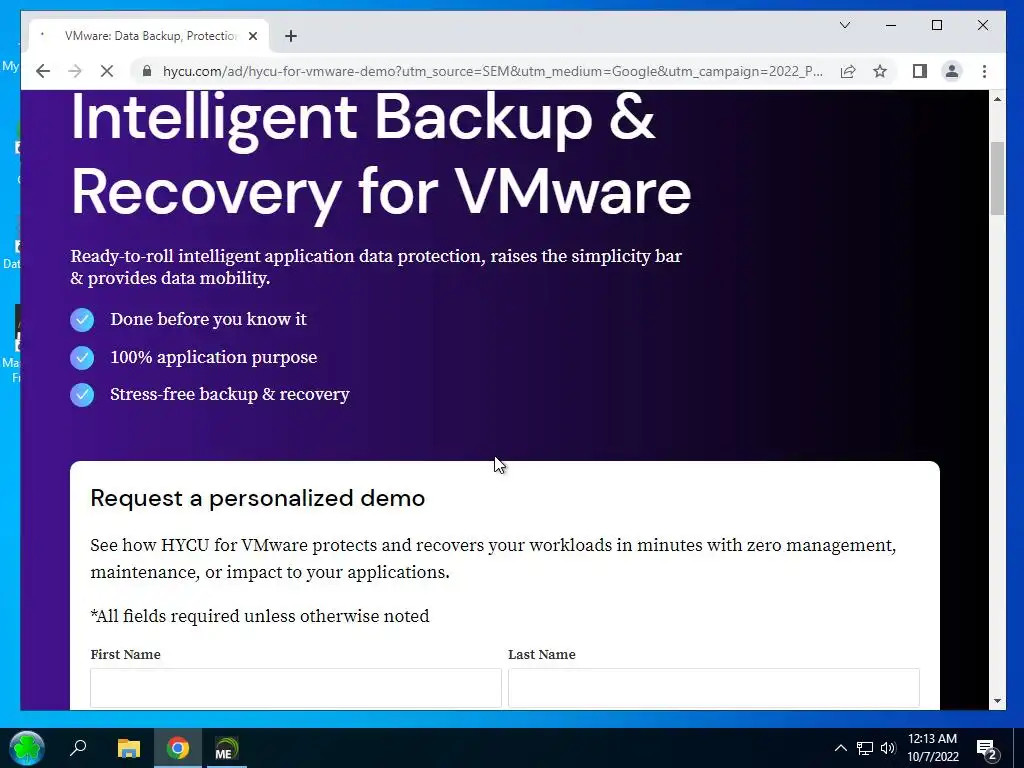The width and height of the screenshot is (1024, 768).
Task: Open a new tab with plus button
Action: 291,36
